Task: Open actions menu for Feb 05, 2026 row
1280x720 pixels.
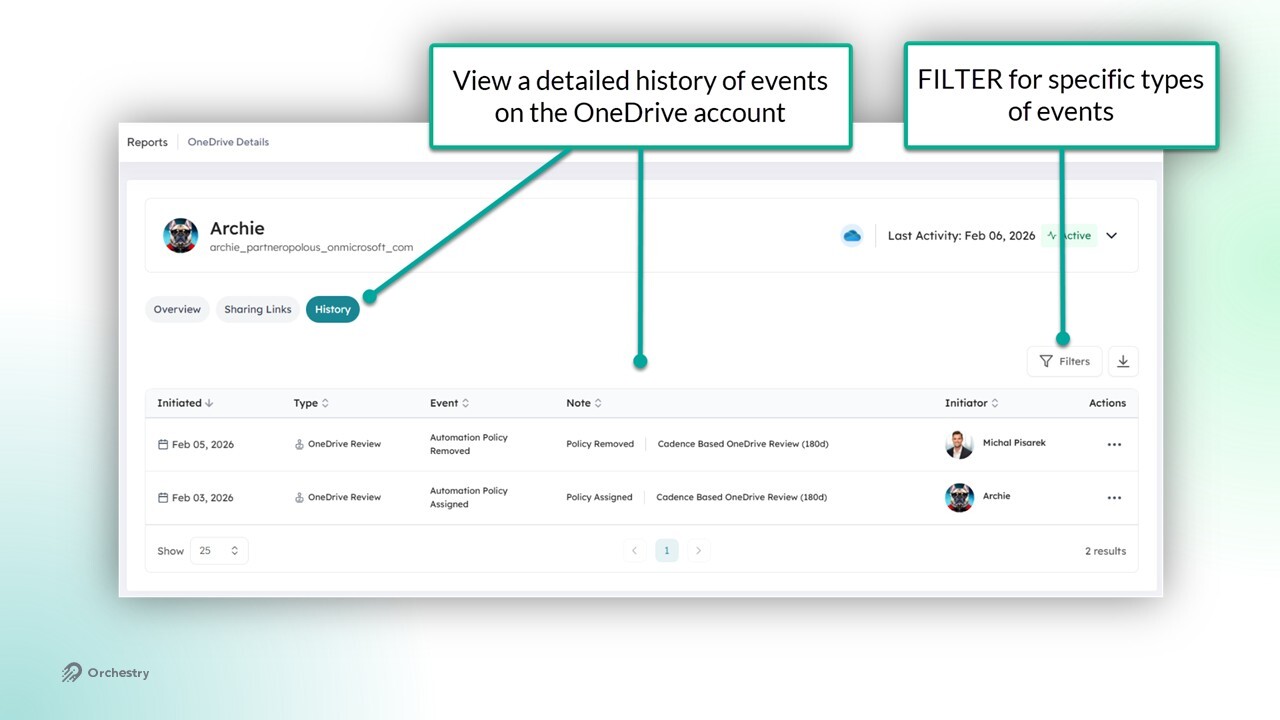Action: [1114, 445]
